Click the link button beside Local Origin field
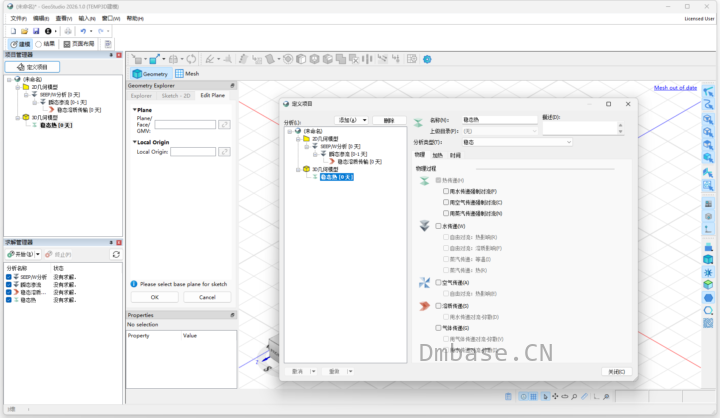This screenshot has width=720, height=418. pos(224,152)
